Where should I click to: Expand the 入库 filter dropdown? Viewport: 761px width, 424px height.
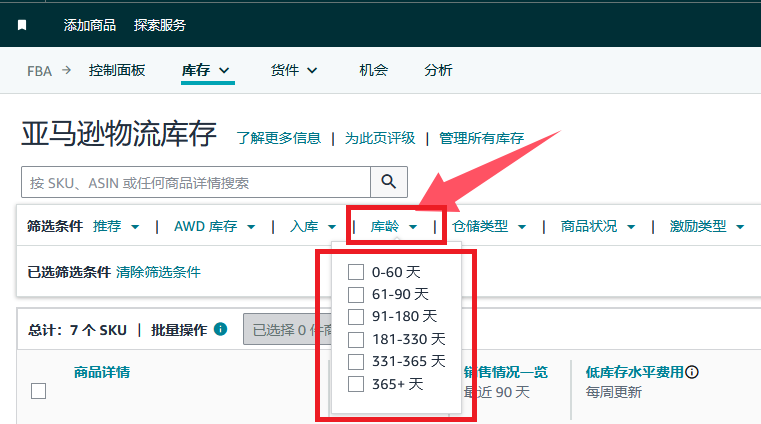pos(313,227)
